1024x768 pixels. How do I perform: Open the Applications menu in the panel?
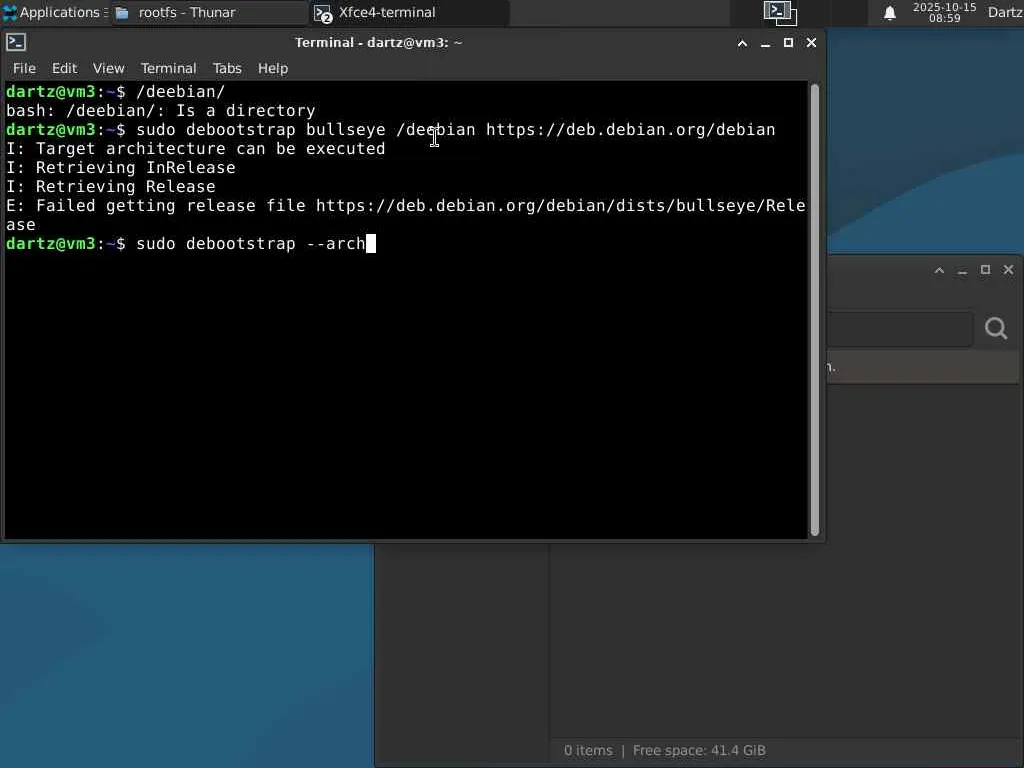coord(55,12)
